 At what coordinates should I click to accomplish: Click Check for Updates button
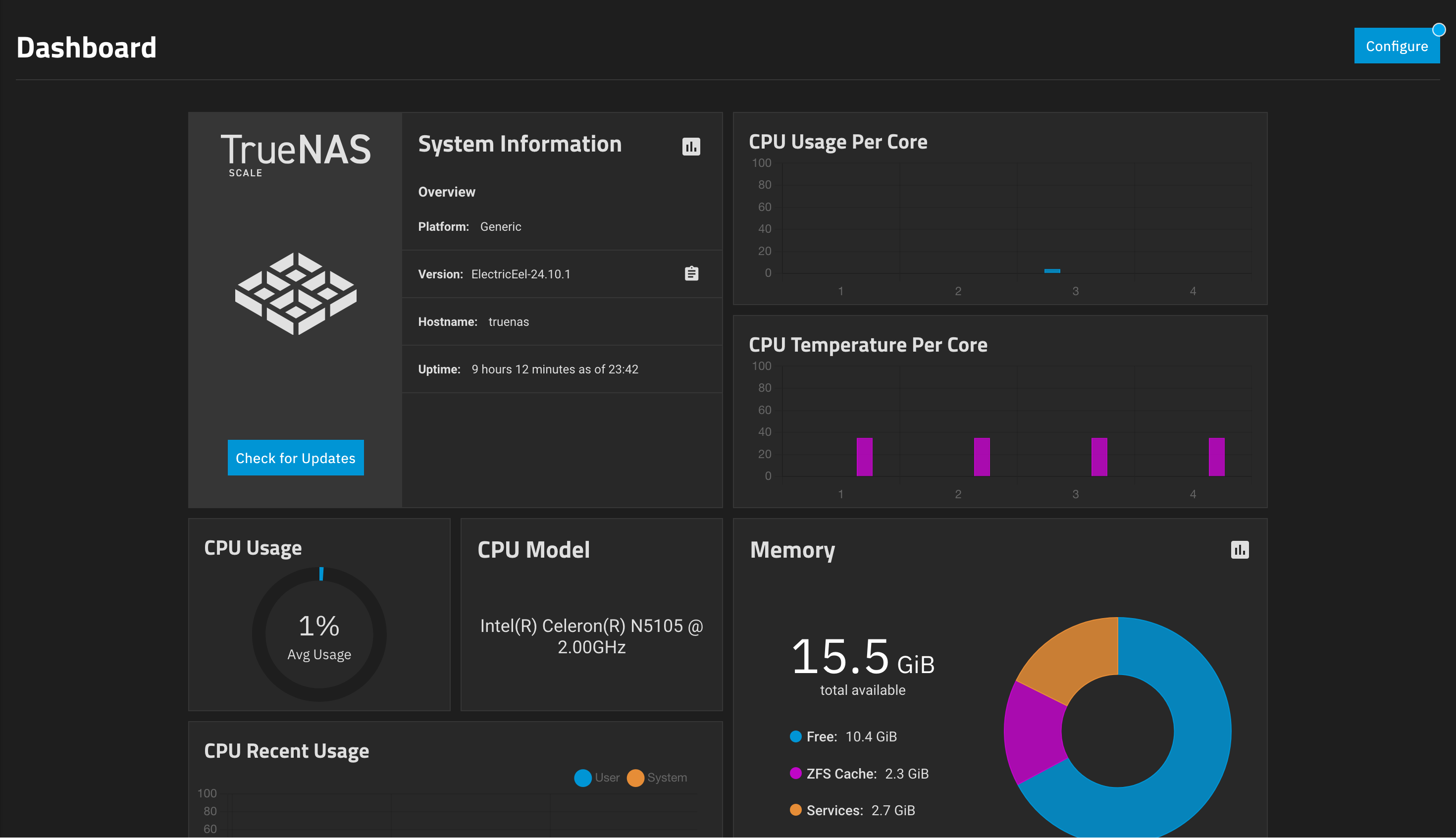tap(296, 458)
